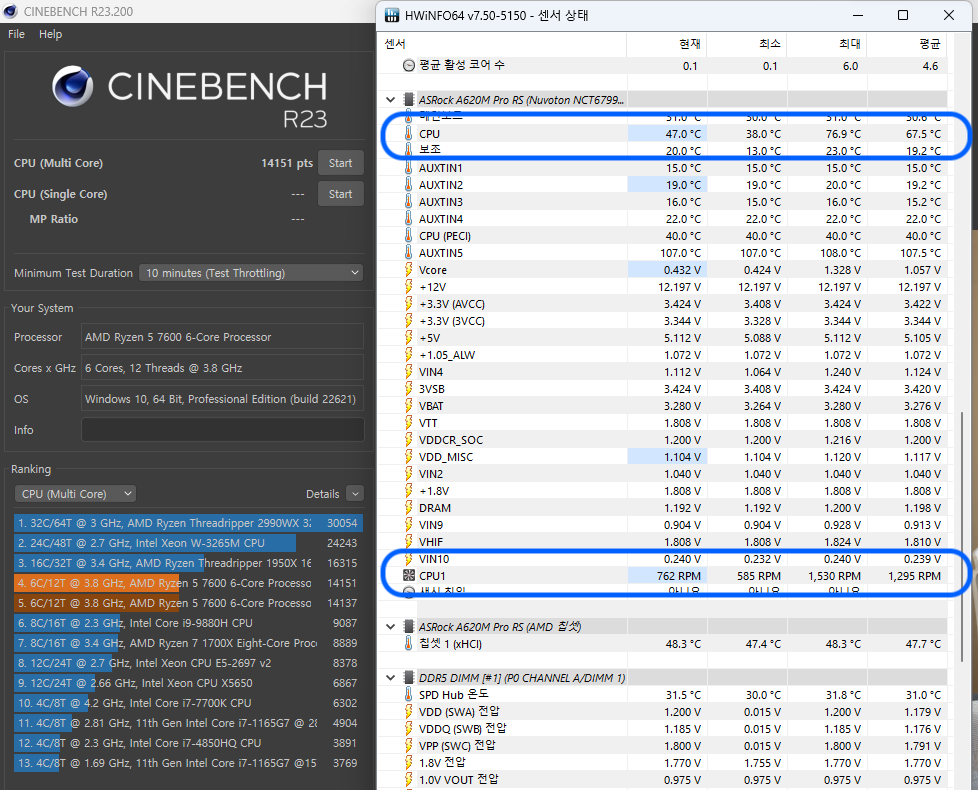
Task: Select the Core i7-4850HQ ranking entry
Action: tap(188, 743)
